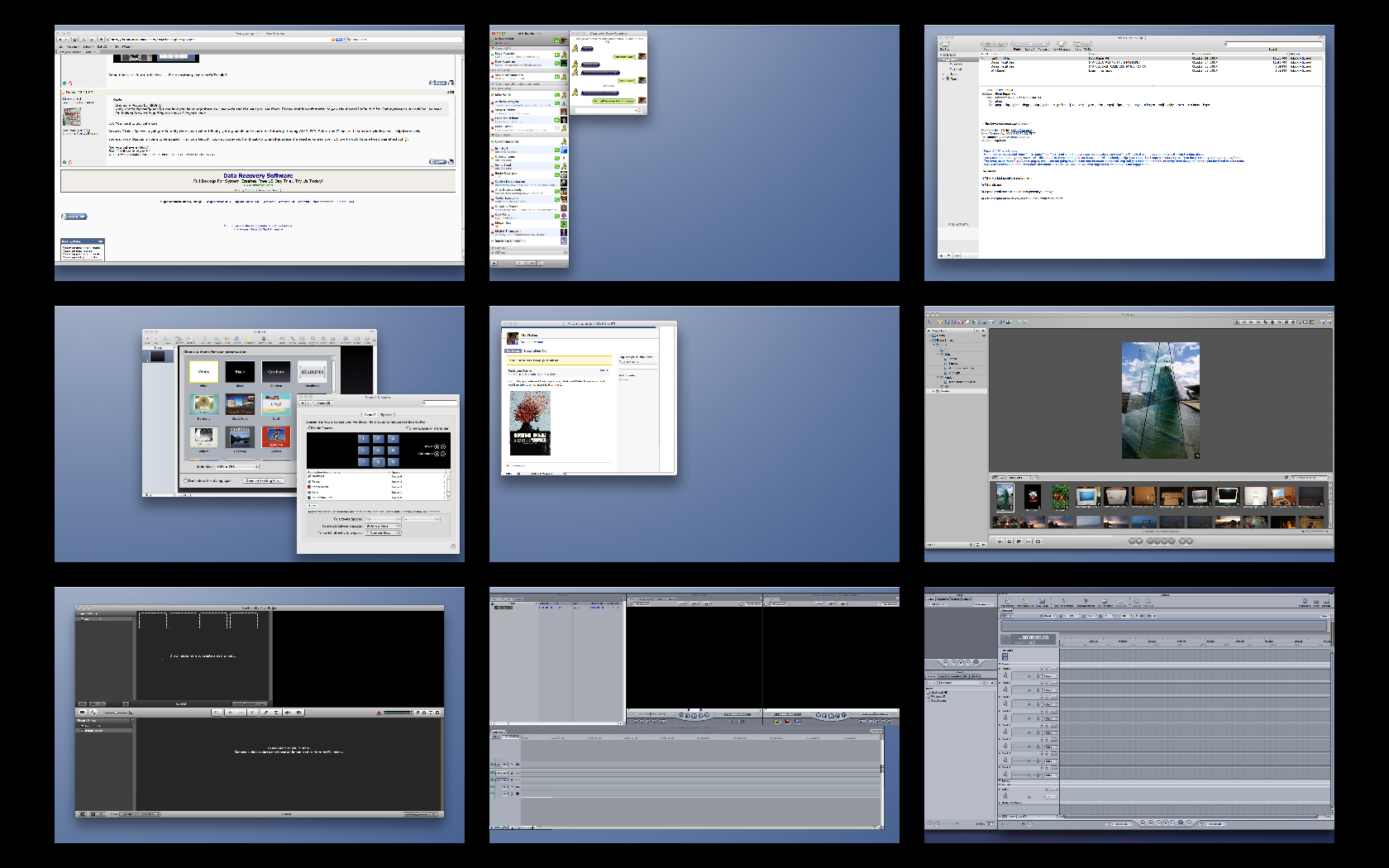Image resolution: width=1389 pixels, height=868 pixels.
Task: Select the Aperture Selection arrow tool
Action: (x=1236, y=322)
